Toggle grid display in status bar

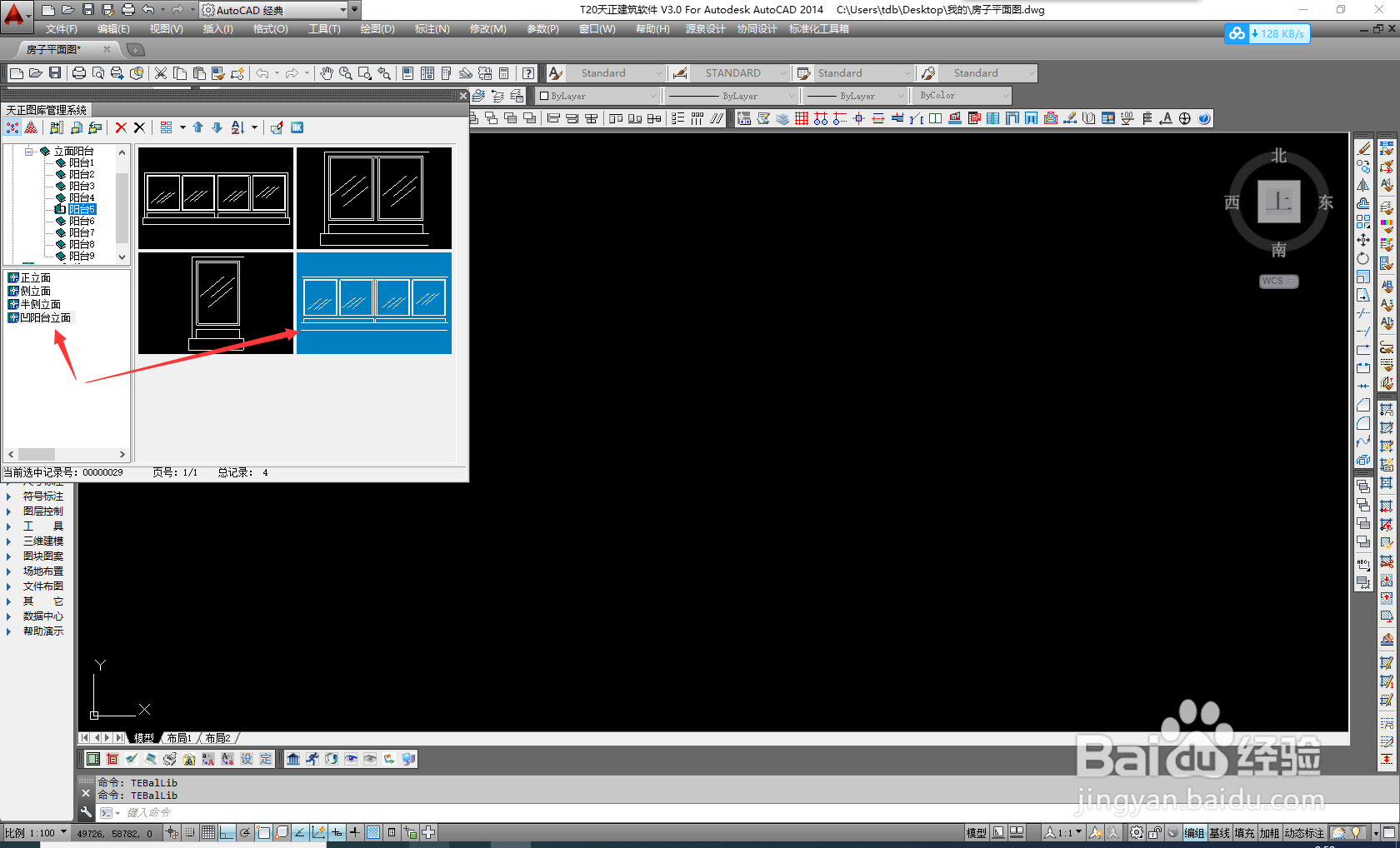[208, 832]
